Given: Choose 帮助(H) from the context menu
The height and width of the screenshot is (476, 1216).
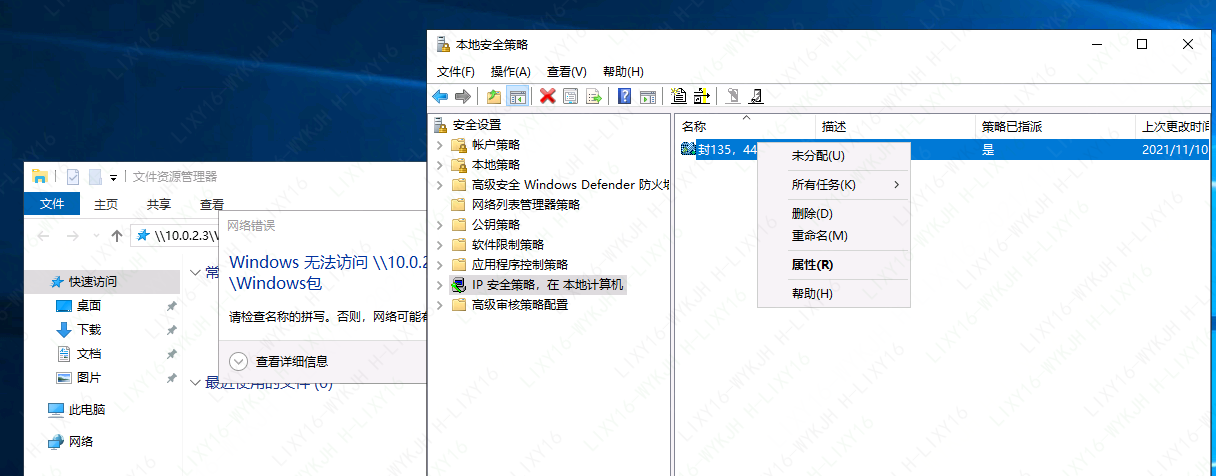Looking at the screenshot, I should 835,294.
